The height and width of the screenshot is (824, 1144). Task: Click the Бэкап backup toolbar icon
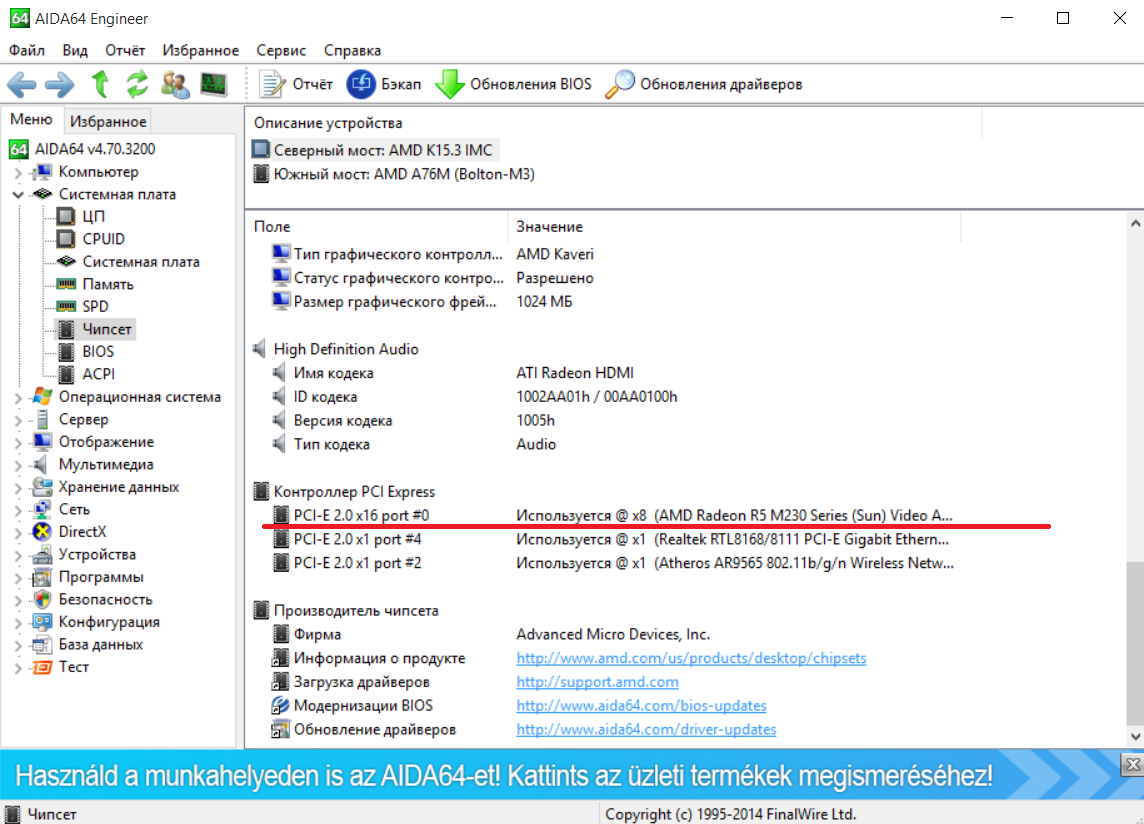[x=360, y=84]
